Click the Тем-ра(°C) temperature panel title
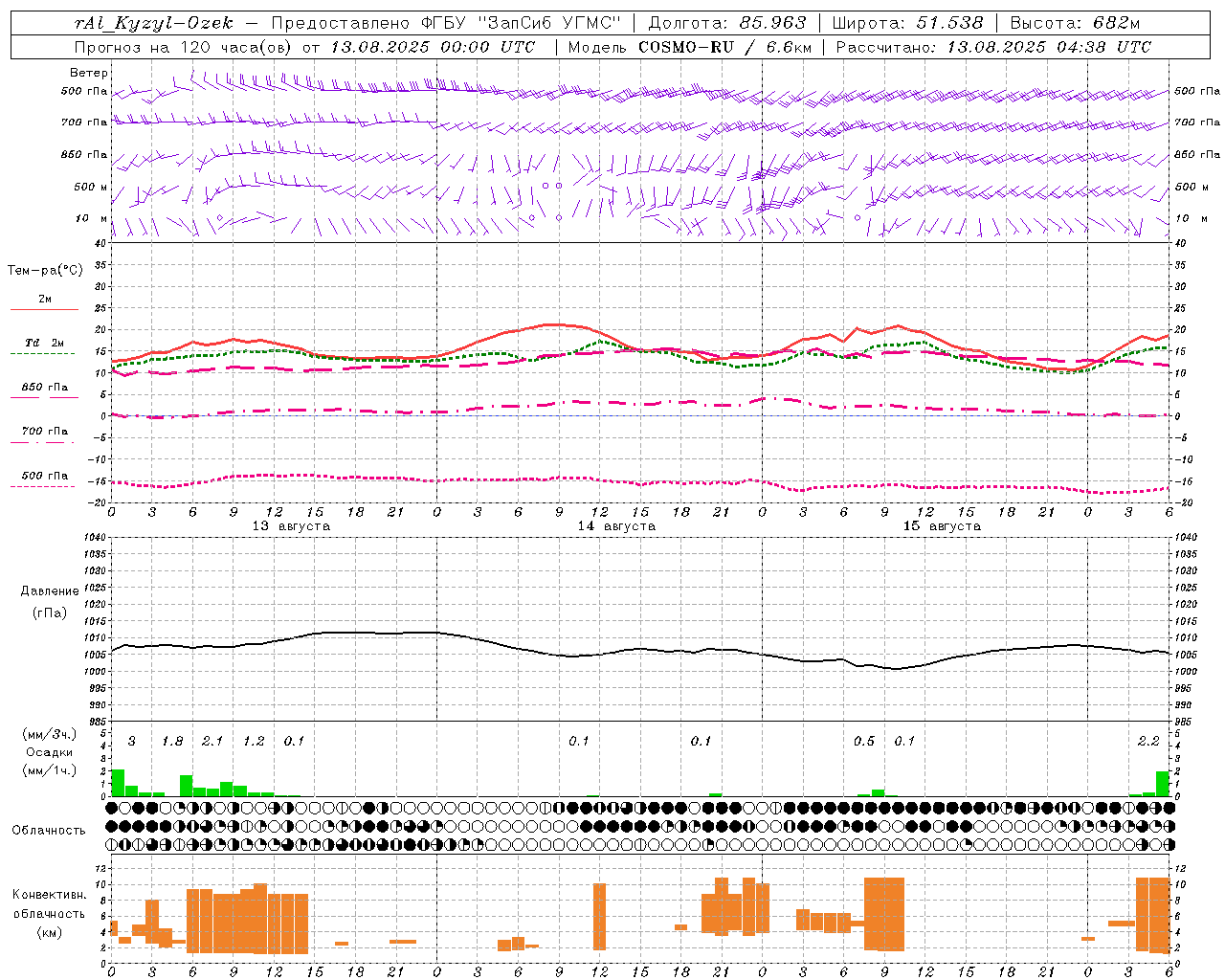This screenshot has height=980, width=1225. [x=45, y=271]
